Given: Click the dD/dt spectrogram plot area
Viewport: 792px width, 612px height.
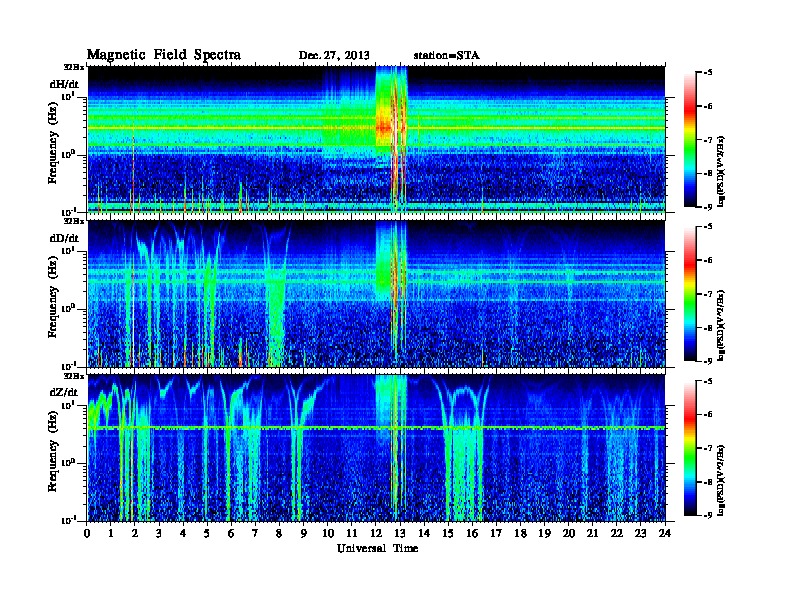Looking at the screenshot, I should coord(376,294).
